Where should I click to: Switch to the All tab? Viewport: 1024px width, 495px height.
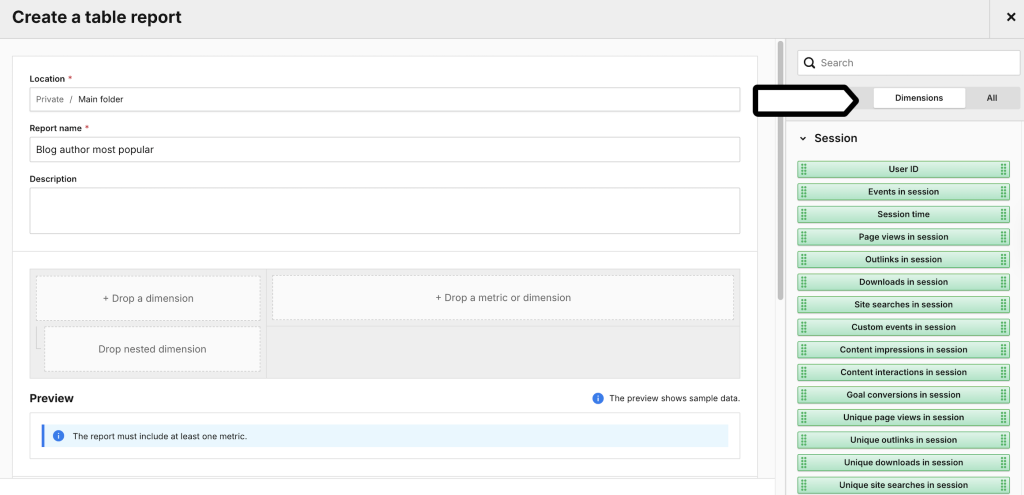pos(992,98)
